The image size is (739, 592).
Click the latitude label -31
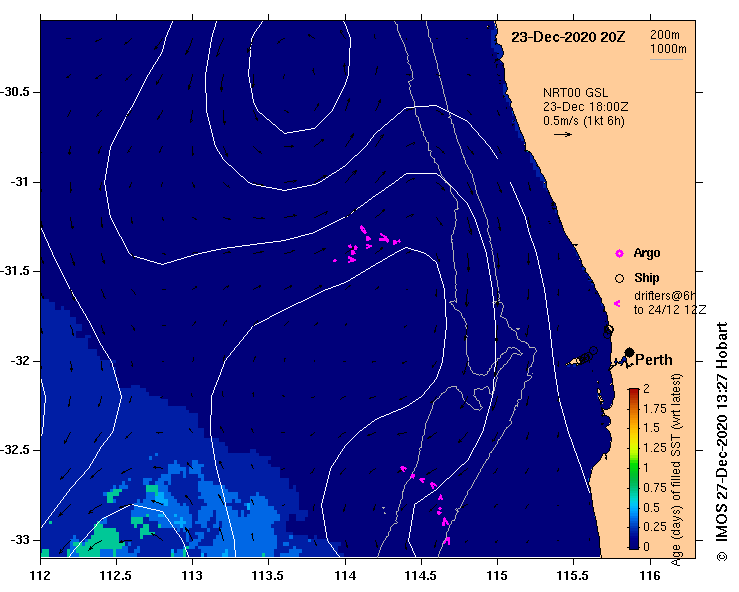20,182
